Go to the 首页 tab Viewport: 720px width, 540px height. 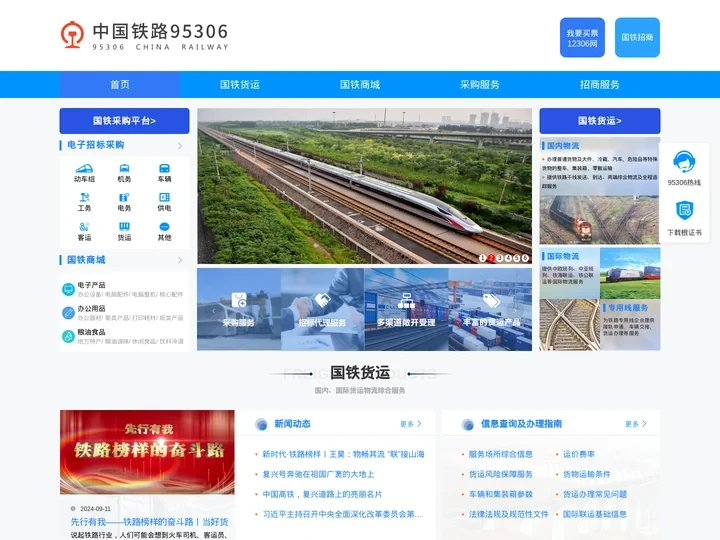120,84
